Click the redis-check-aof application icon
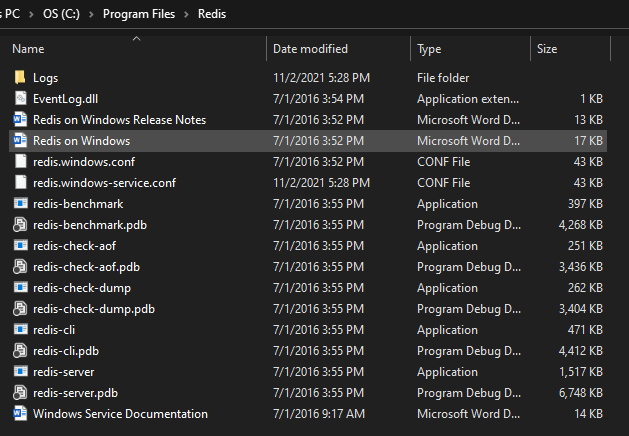629x436 pixels. [20, 245]
